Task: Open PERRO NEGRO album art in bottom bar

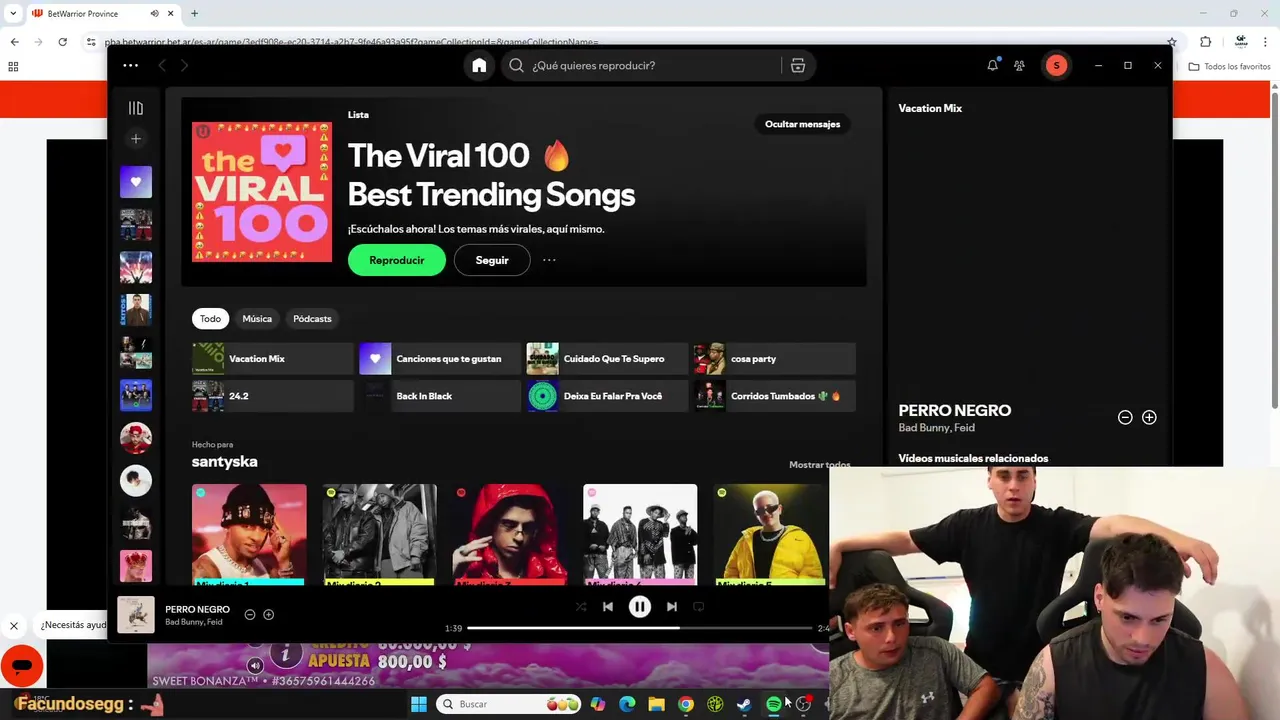Action: (x=136, y=614)
